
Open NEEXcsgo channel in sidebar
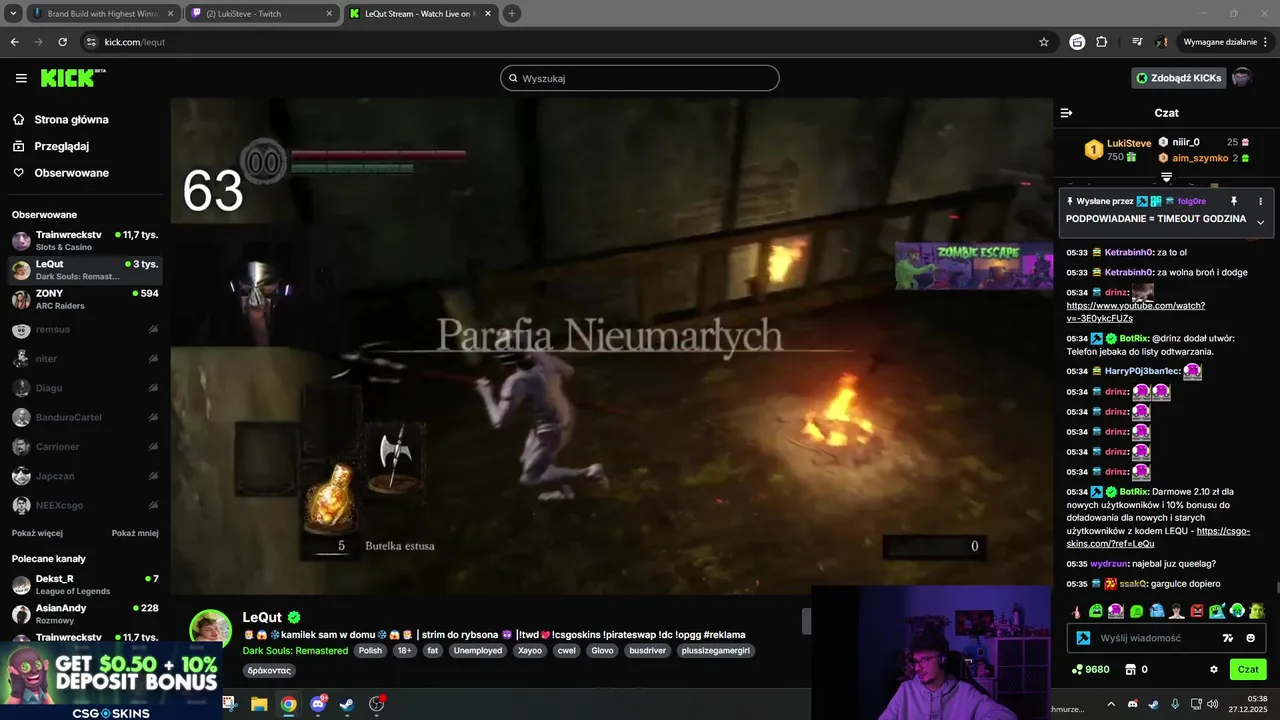(85, 505)
